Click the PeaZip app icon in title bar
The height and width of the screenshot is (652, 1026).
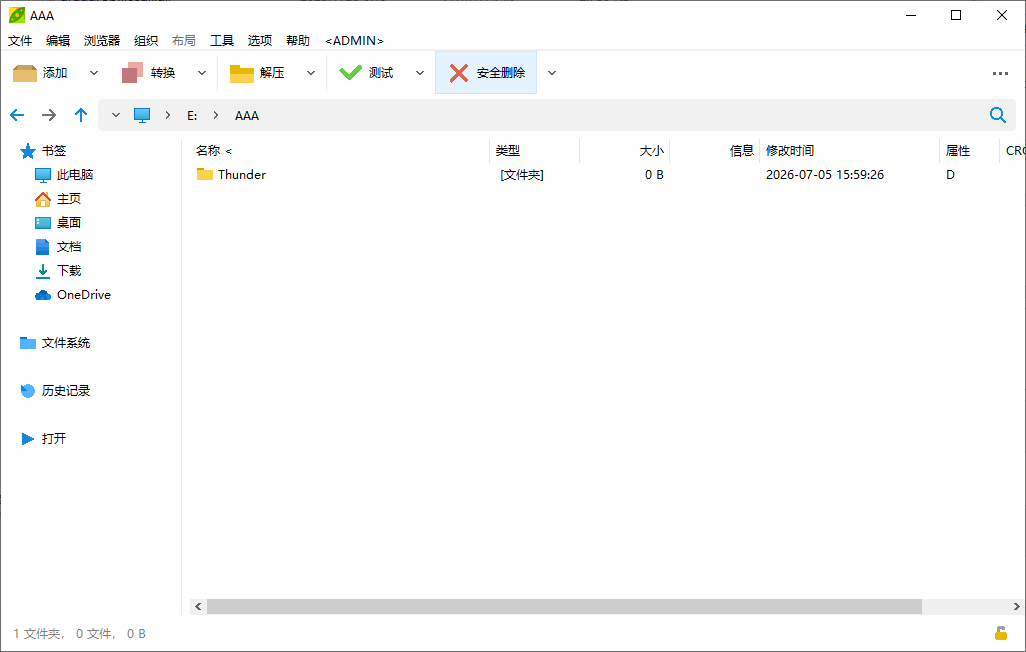click(x=16, y=15)
